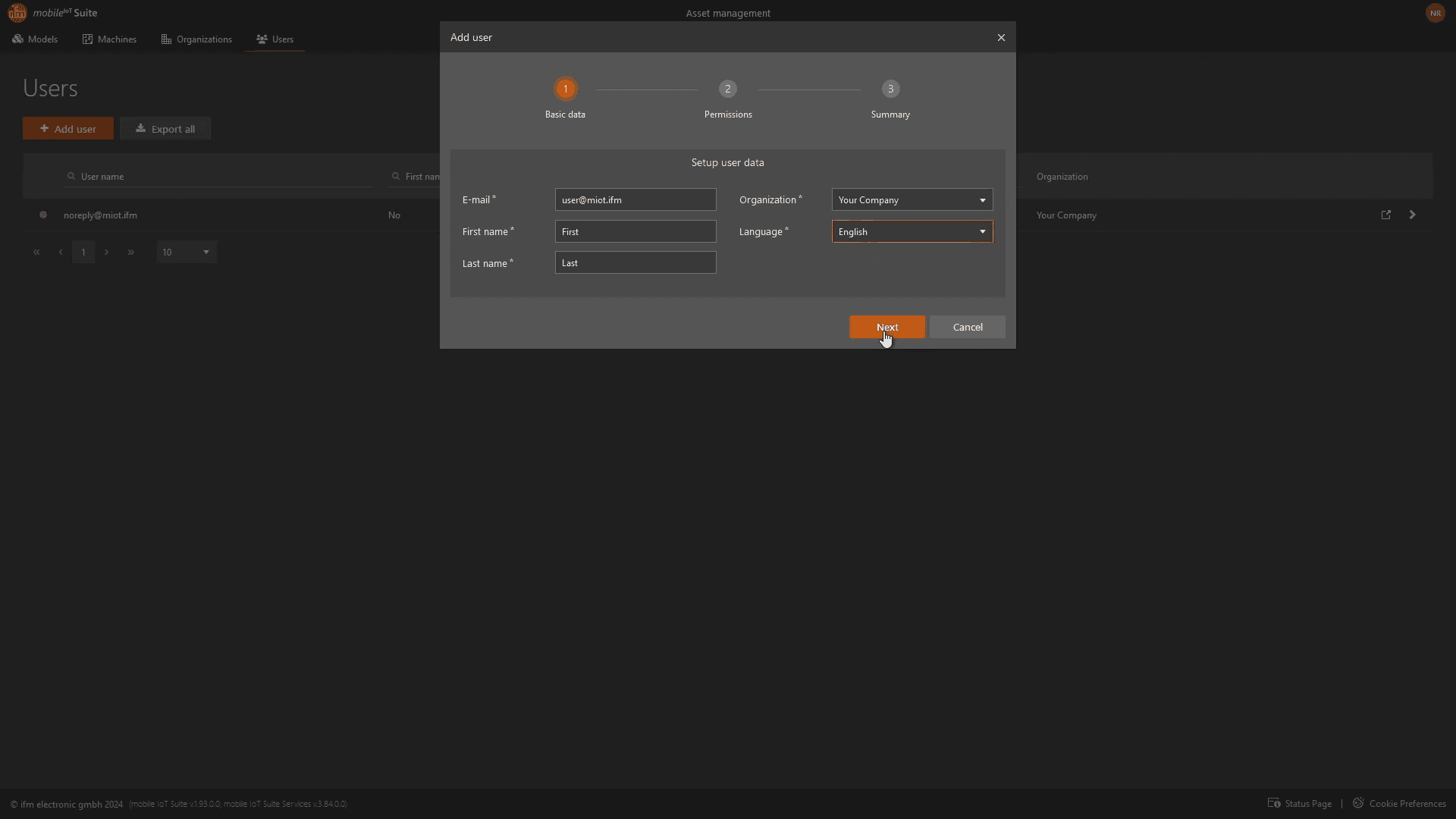Select the status dot for noreply@miot.ifm
The image size is (1456, 819).
point(43,215)
